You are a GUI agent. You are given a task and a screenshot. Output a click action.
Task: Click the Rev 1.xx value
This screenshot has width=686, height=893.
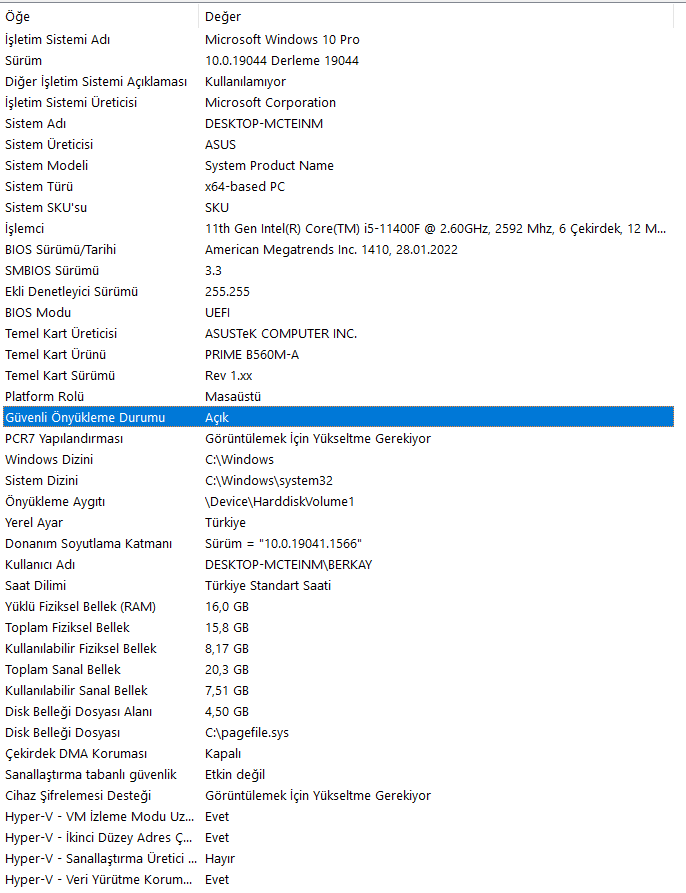coord(228,376)
